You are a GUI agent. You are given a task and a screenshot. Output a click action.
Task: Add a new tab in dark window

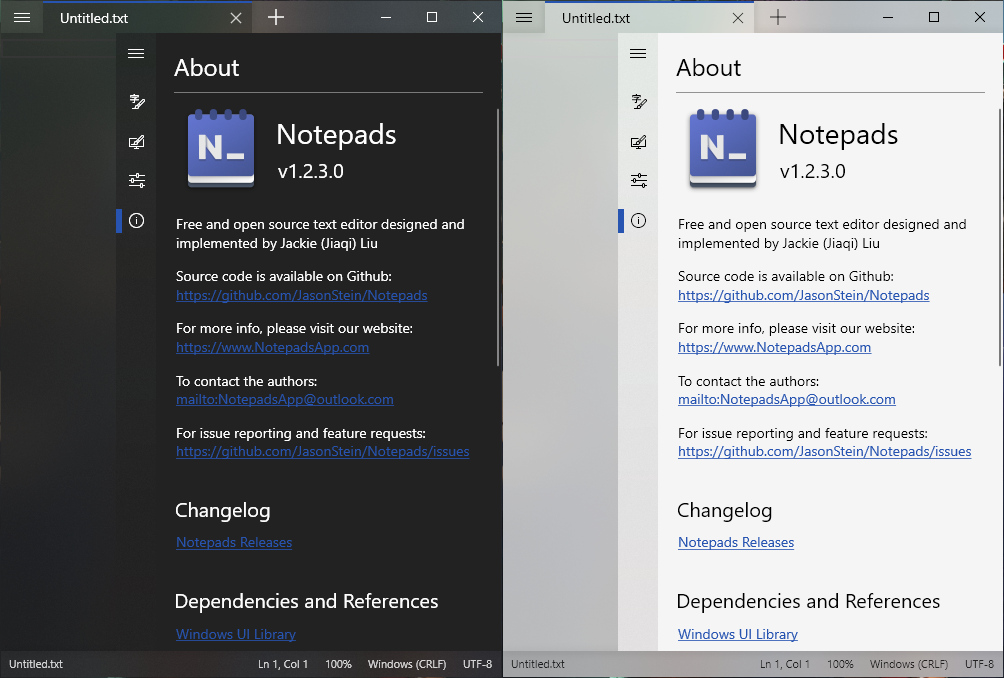pyautogui.click(x=276, y=17)
